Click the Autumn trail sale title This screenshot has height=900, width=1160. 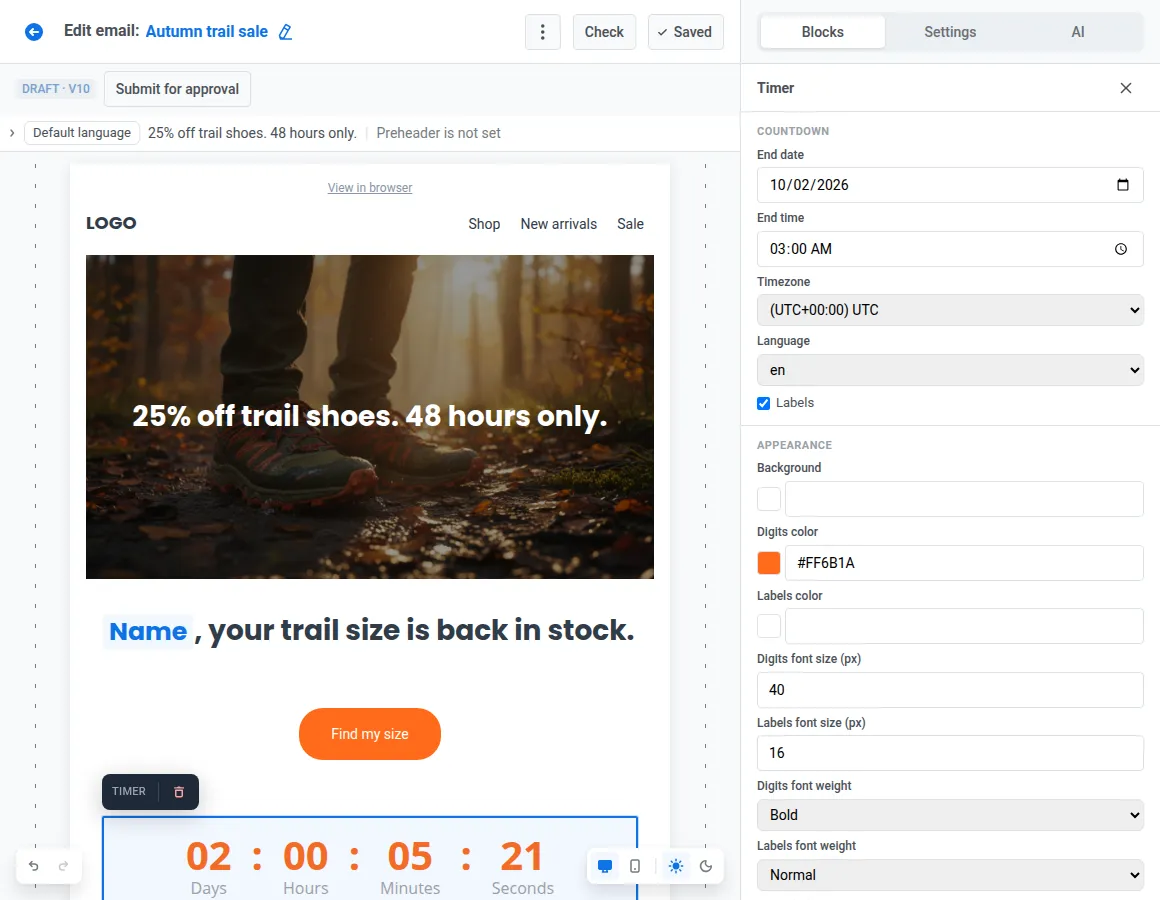(x=206, y=32)
